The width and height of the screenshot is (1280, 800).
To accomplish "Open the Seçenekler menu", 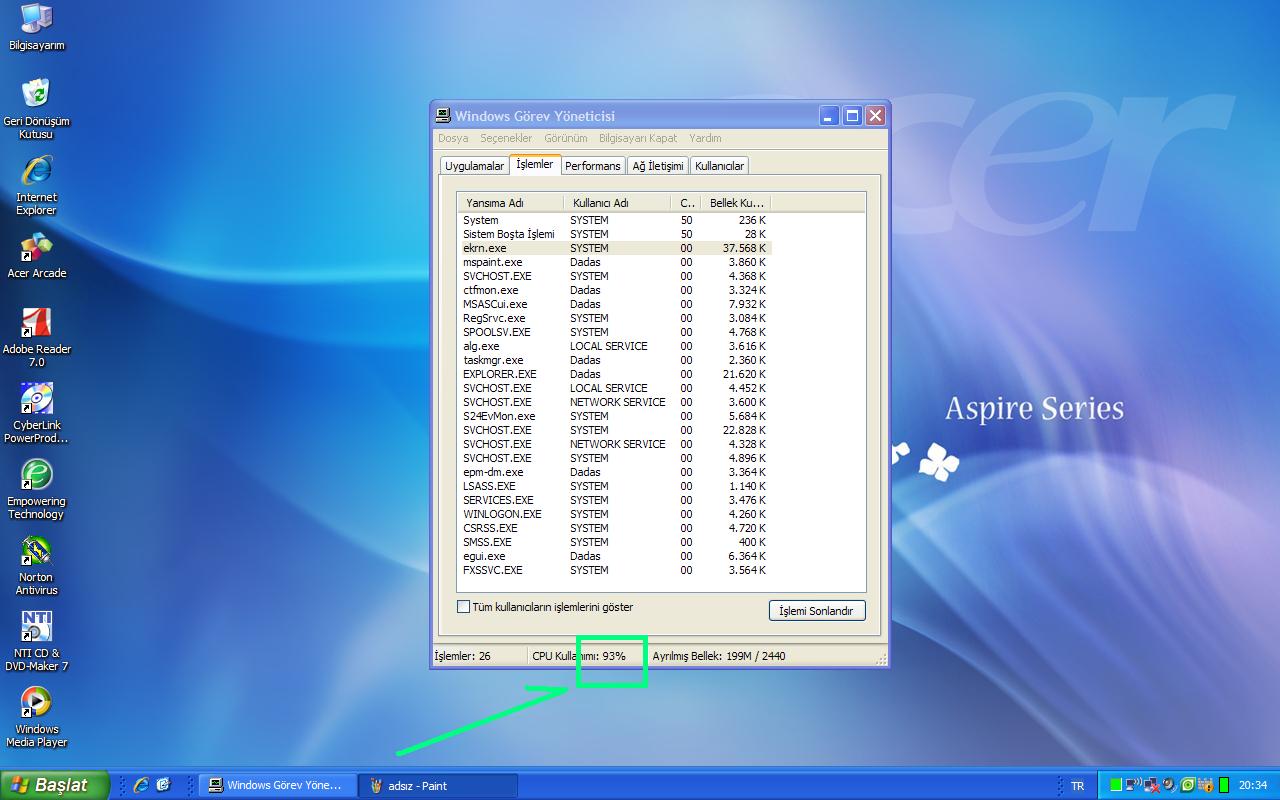I will click(x=506, y=138).
